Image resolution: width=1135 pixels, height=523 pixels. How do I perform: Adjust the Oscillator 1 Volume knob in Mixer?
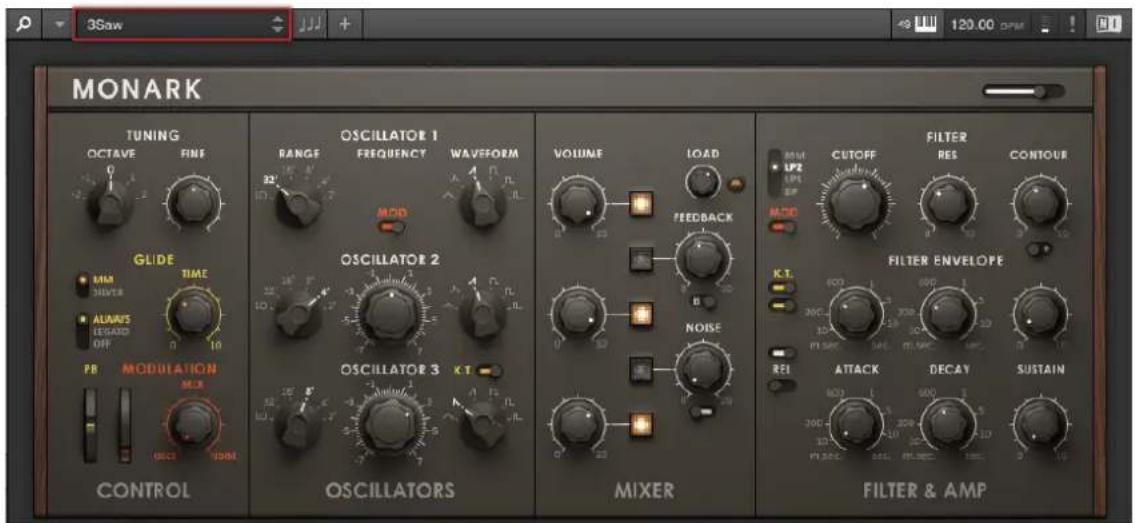click(578, 205)
